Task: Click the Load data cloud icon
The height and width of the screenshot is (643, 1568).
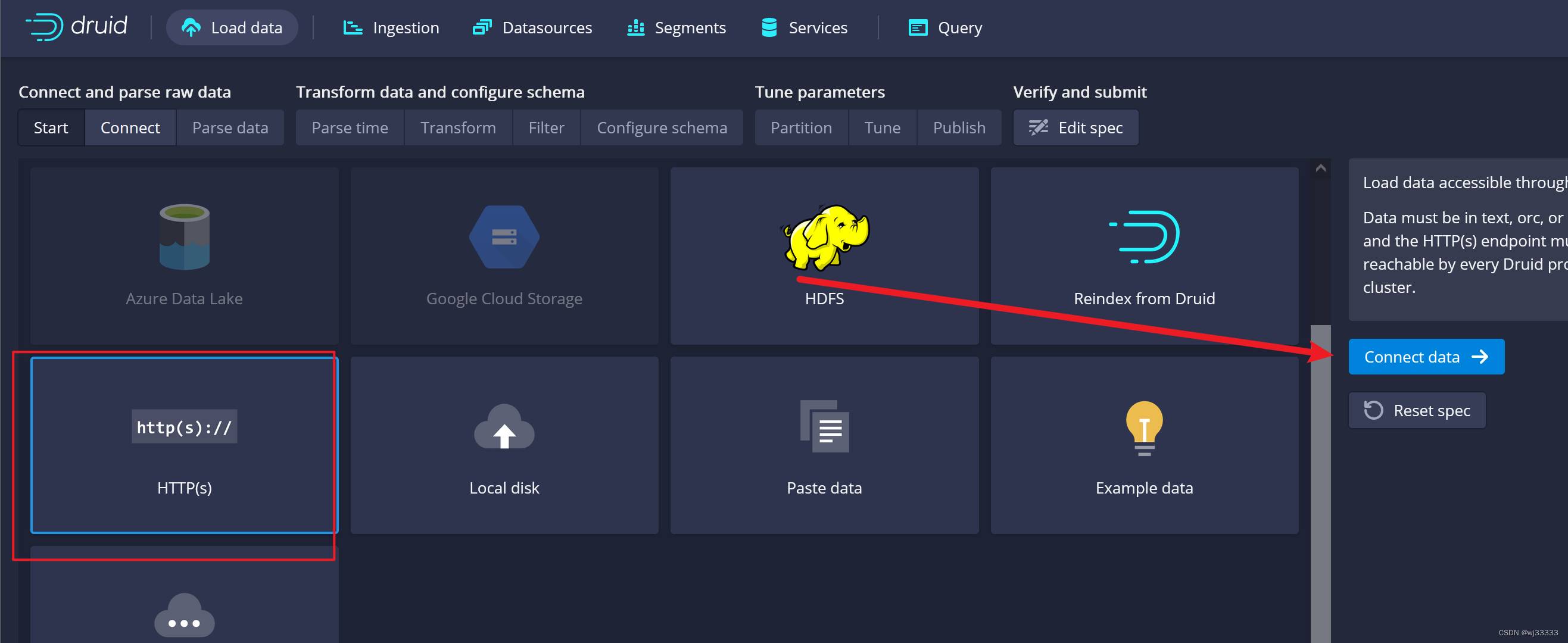Action: pos(191,27)
